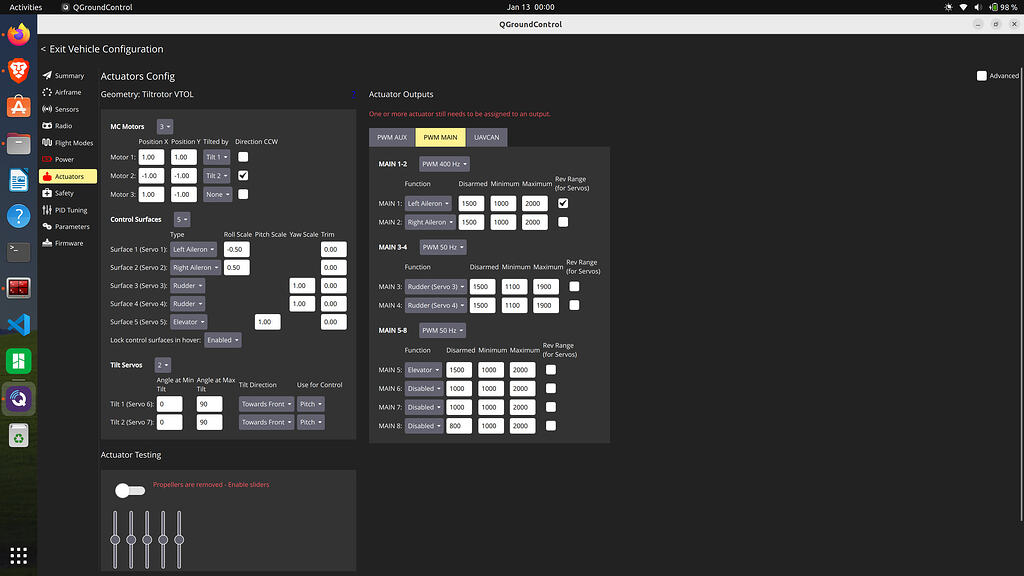Check Rev Range for MAIN 5

pos(551,370)
